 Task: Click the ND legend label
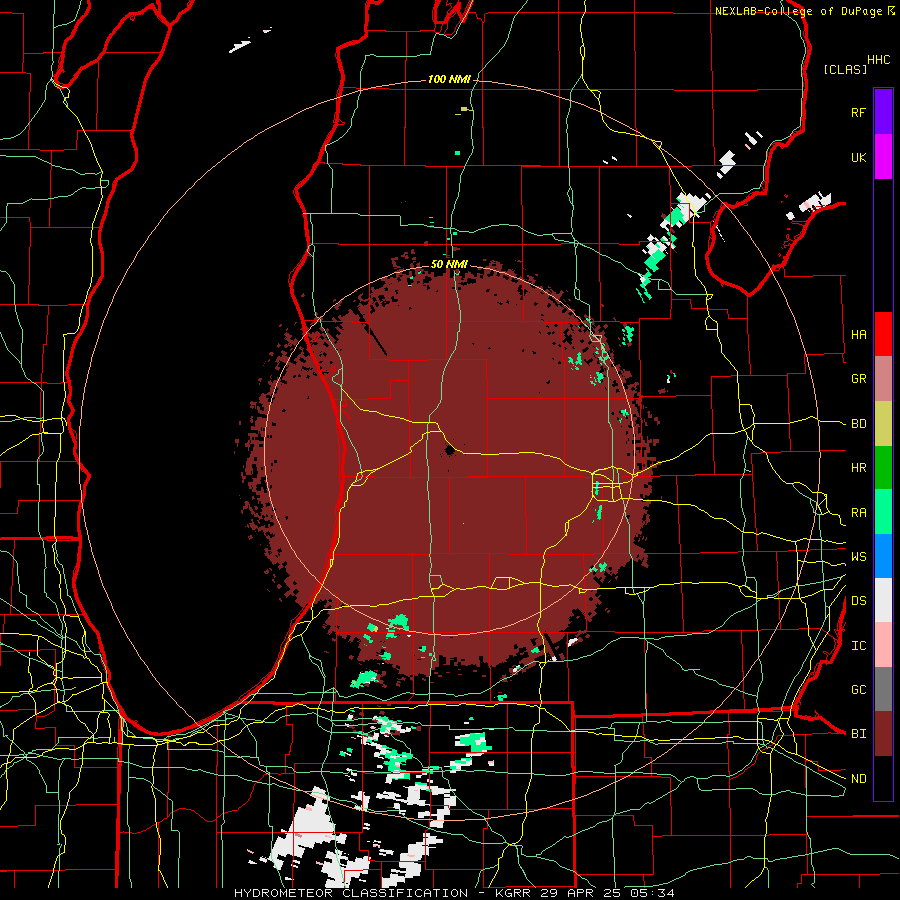pos(858,779)
